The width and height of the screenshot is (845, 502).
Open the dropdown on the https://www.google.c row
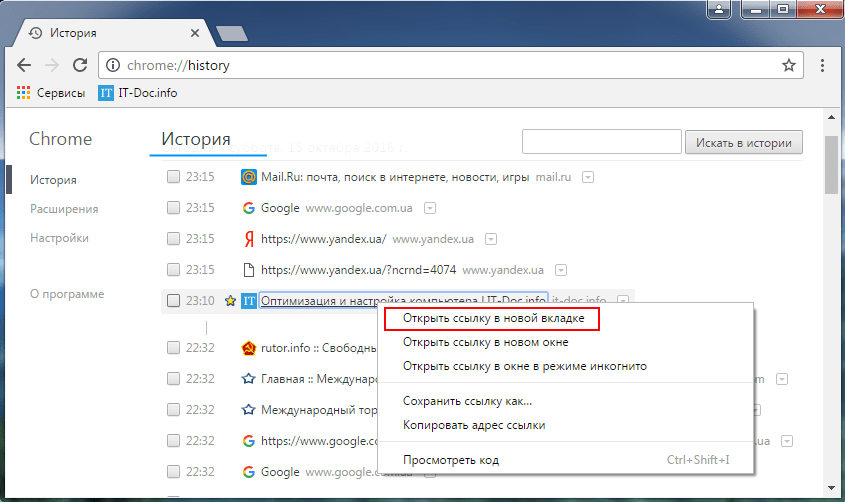point(787,441)
